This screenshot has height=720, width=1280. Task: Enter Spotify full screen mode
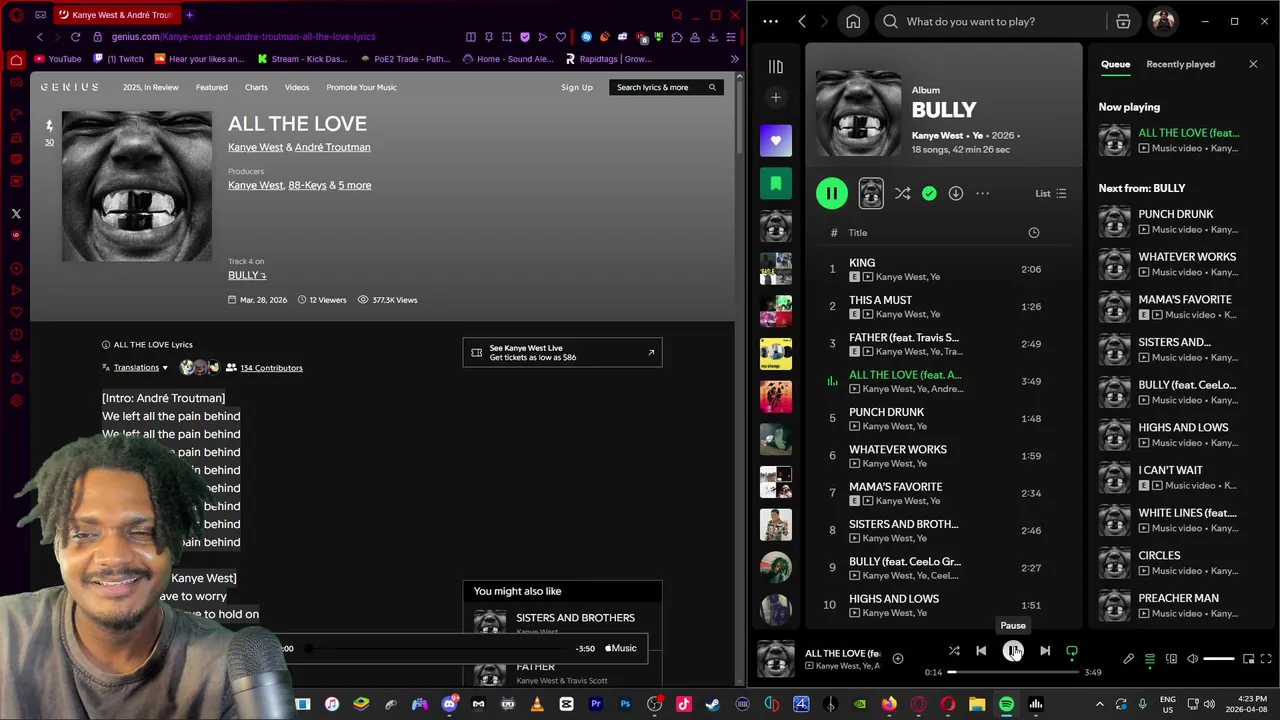point(1266,659)
